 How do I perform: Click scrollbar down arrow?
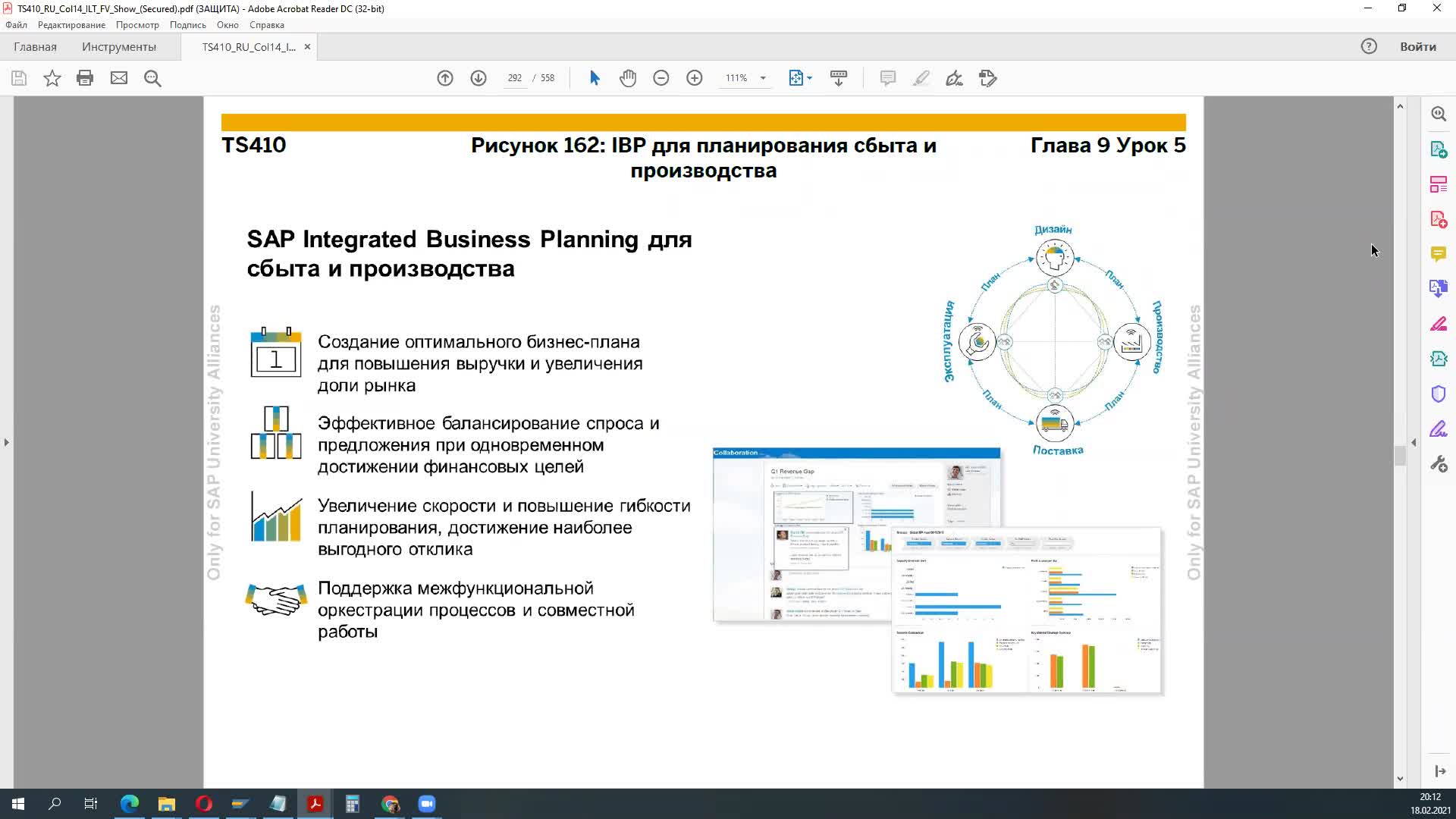coord(1400,779)
